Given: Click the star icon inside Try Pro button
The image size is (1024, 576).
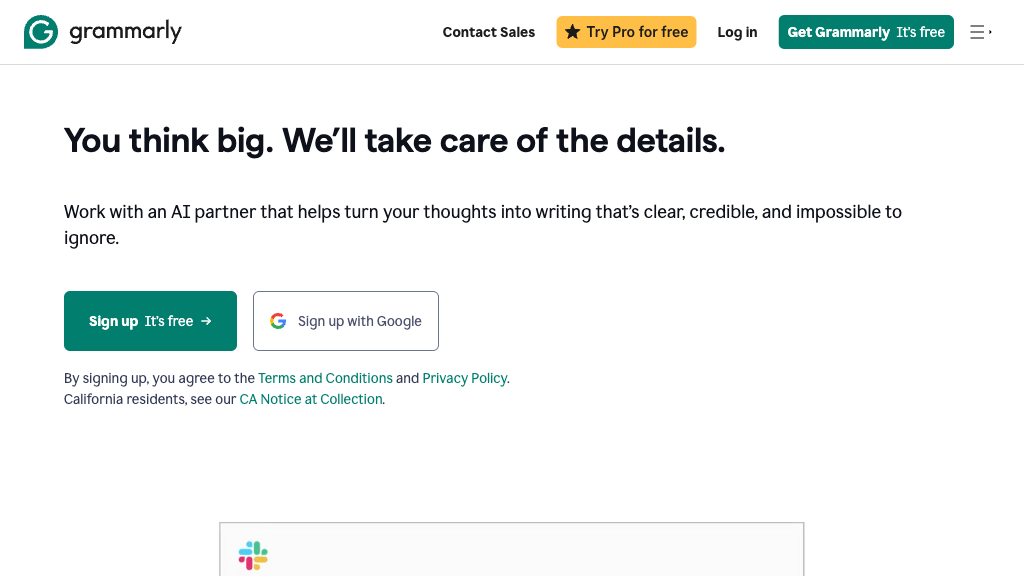Looking at the screenshot, I should pyautogui.click(x=573, y=32).
